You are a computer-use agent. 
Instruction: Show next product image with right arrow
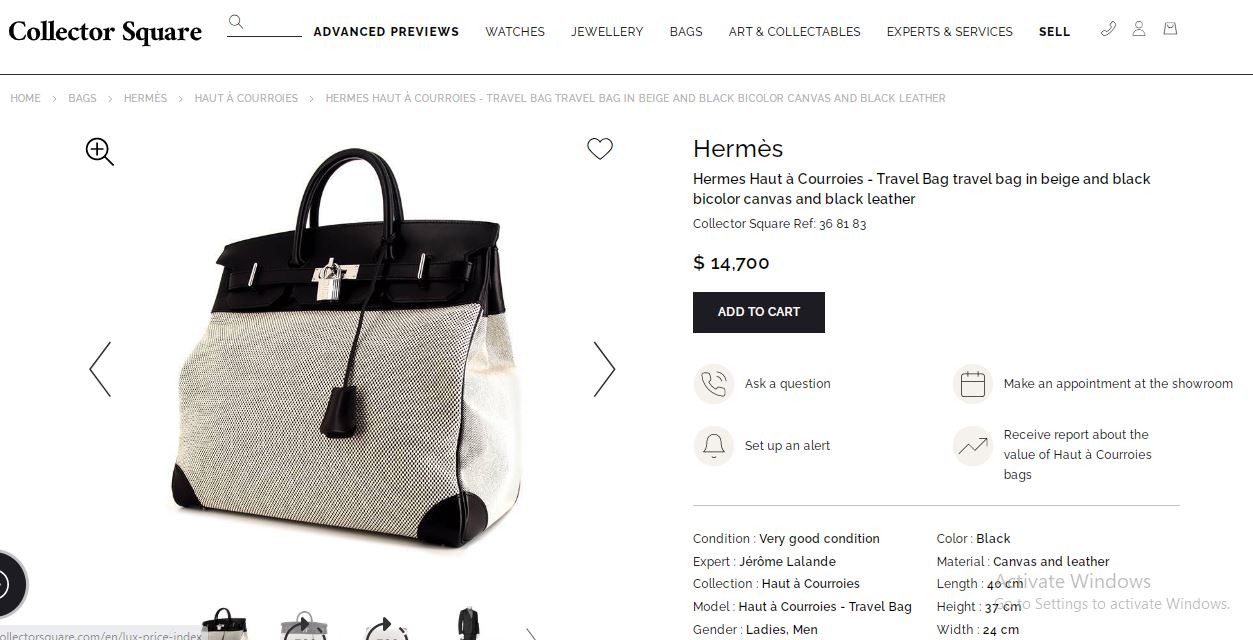(604, 369)
